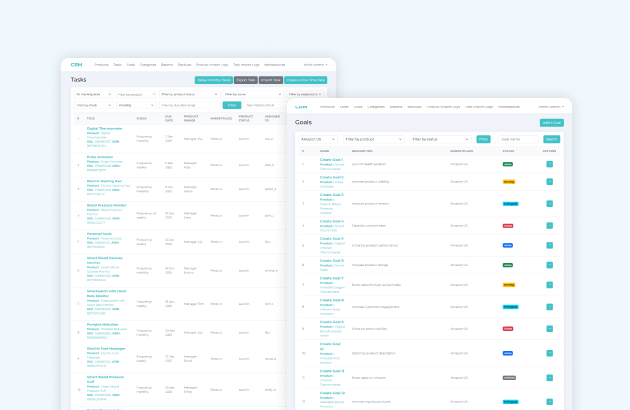Viewport: 630px width, 410px height.
Task: Open the Personal Scale task link
Action: click(99, 234)
